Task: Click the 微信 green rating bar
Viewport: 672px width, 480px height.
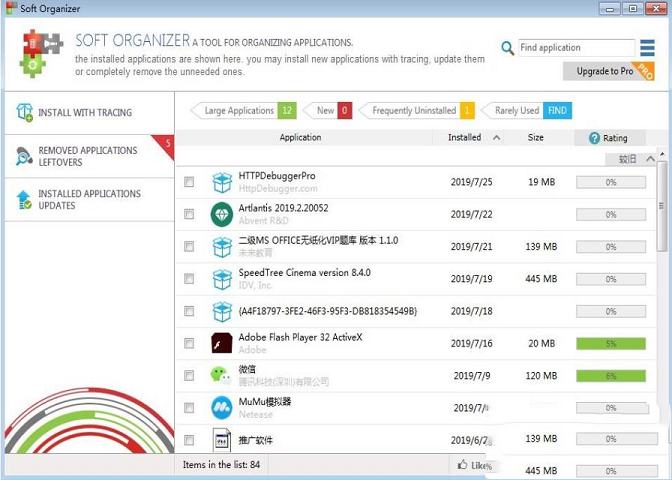Action: coord(611,376)
